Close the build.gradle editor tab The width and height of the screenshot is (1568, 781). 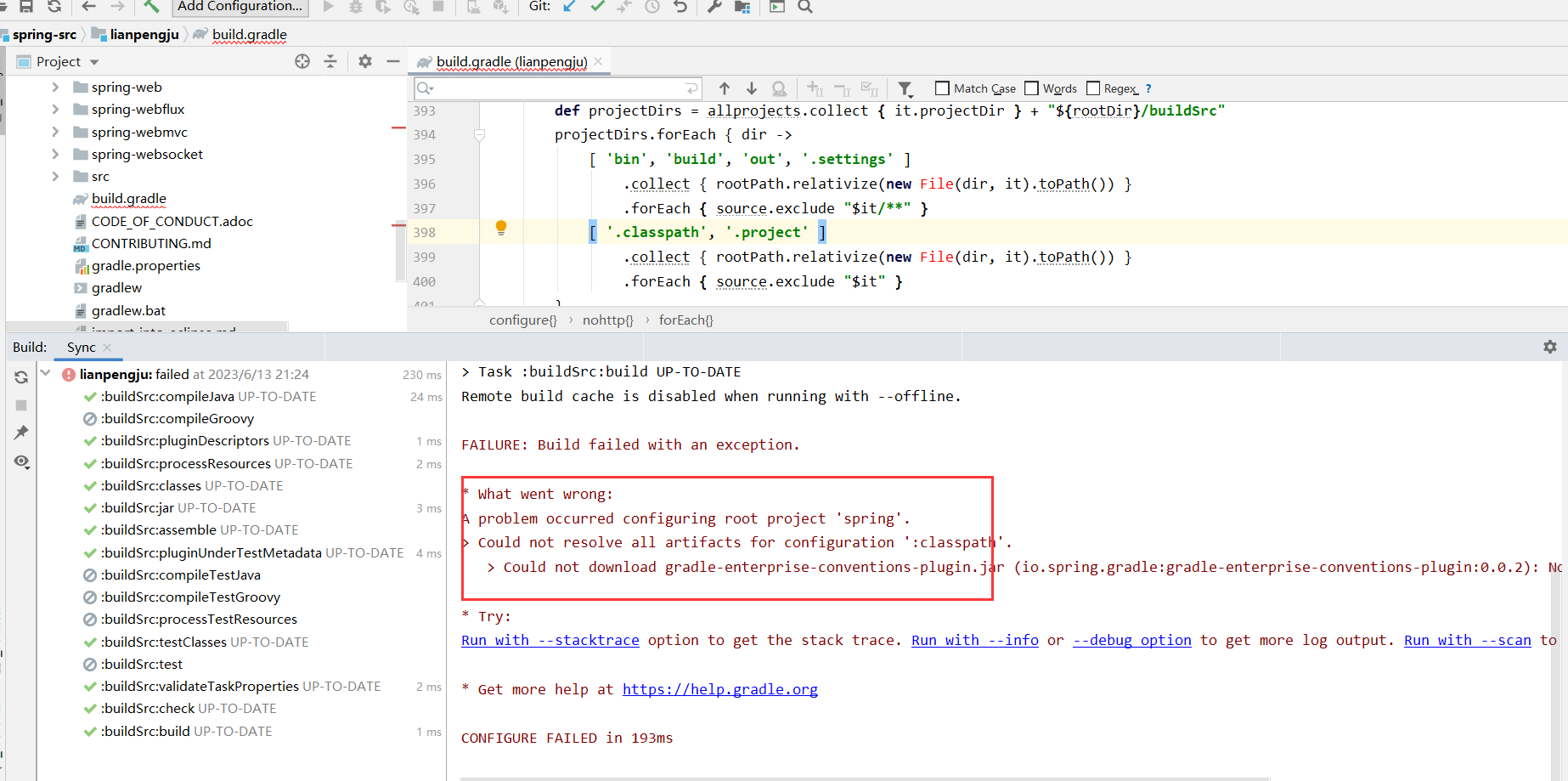[x=598, y=61]
